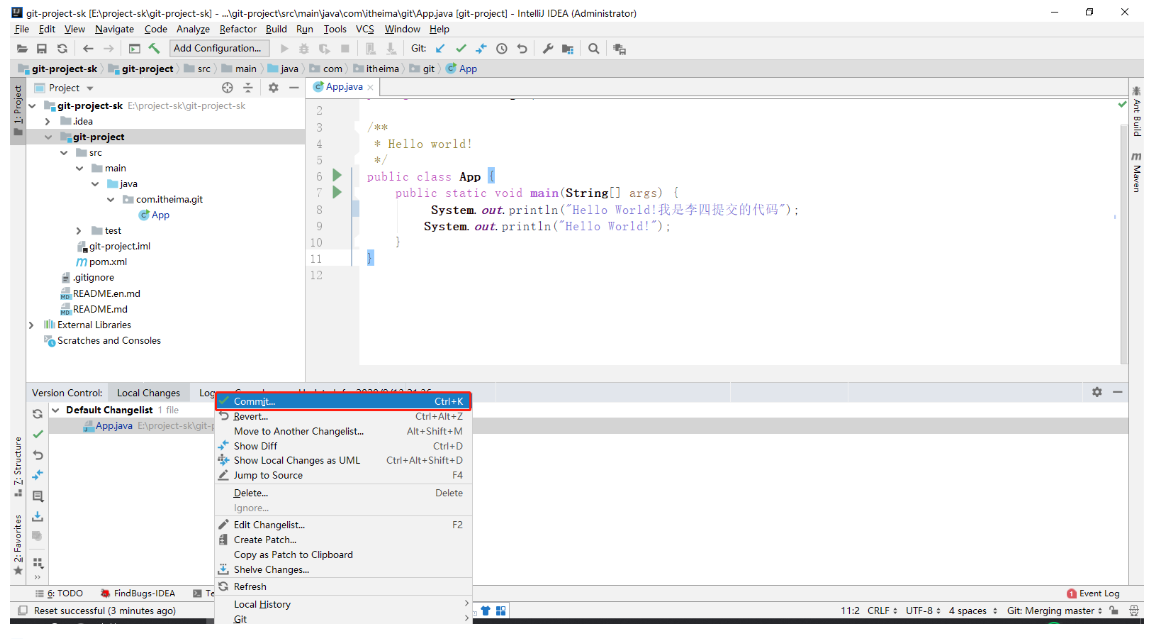The height and width of the screenshot is (639, 1152).
Task: Open Event Log in status bar
Action: pyautogui.click(x=1093, y=593)
